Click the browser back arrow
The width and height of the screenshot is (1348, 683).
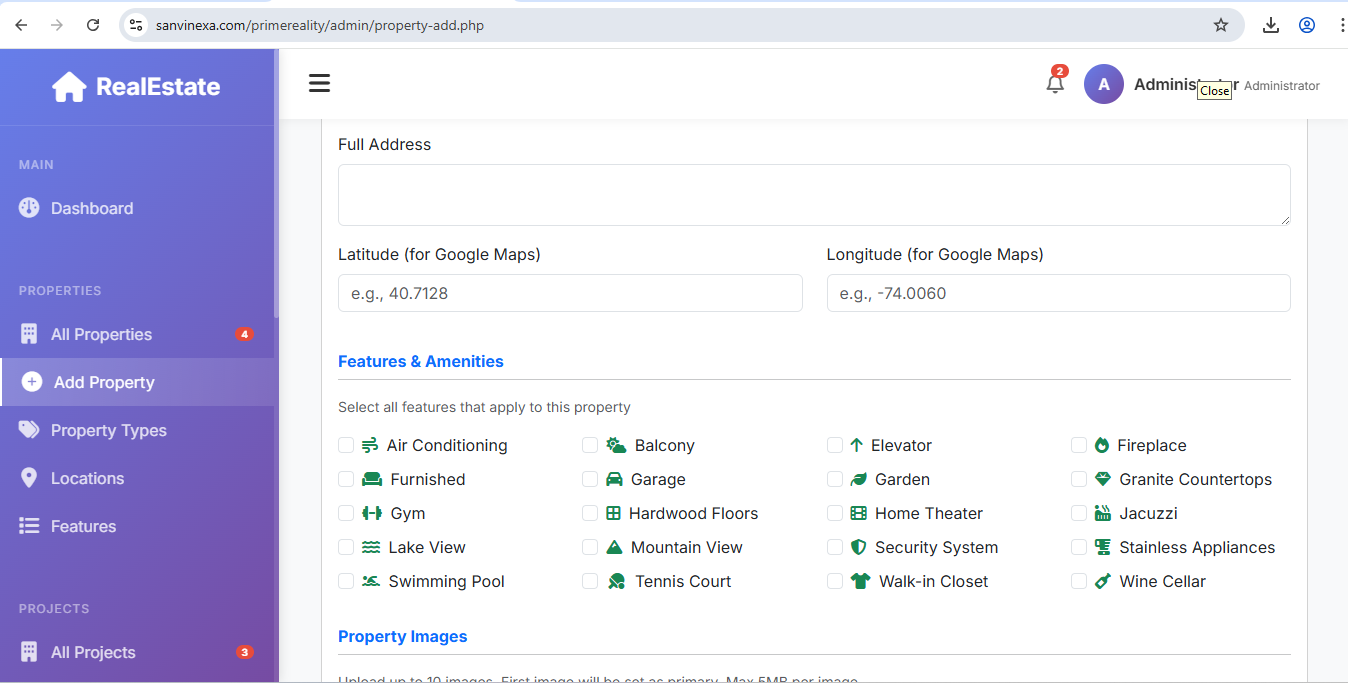pos(21,25)
